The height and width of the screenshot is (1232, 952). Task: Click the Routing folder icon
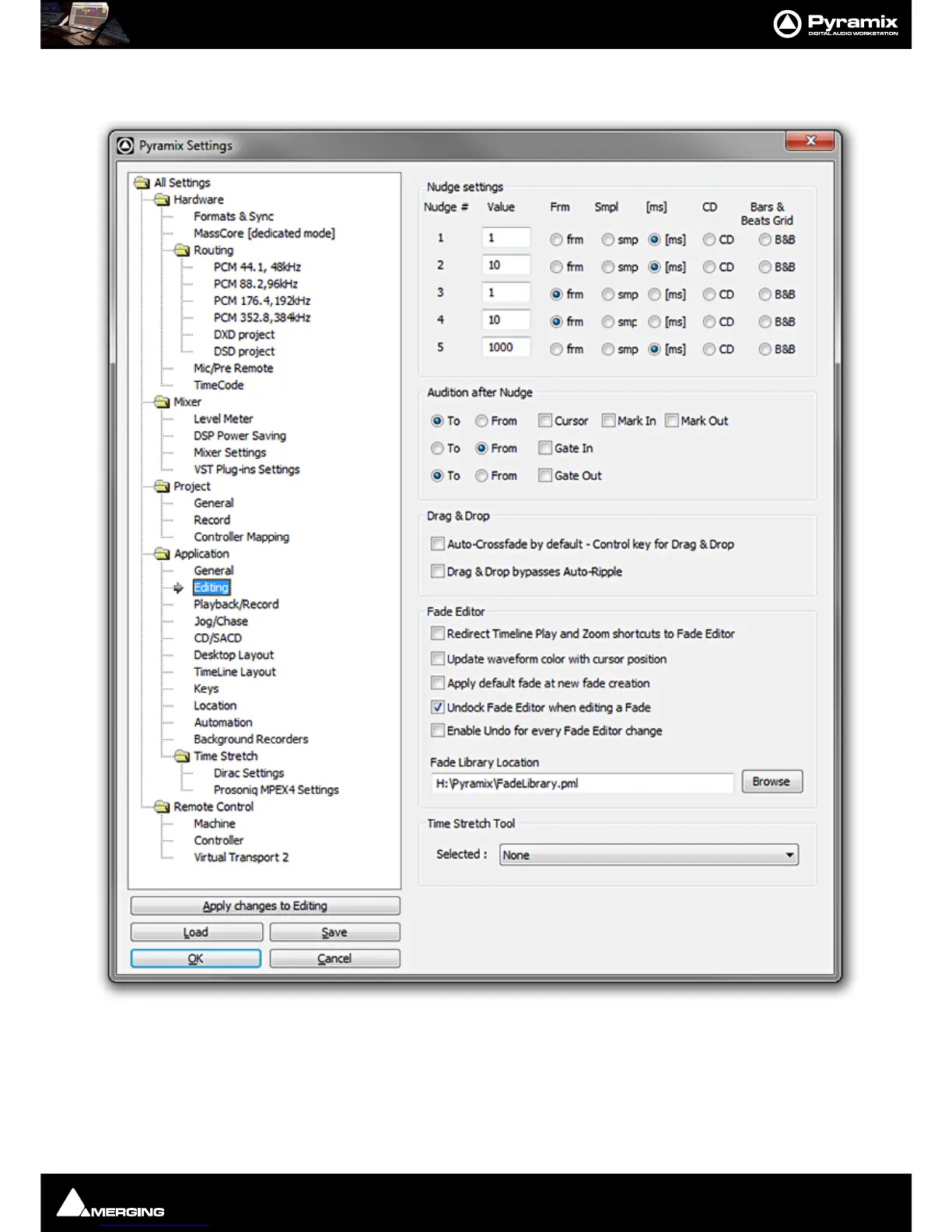182,250
